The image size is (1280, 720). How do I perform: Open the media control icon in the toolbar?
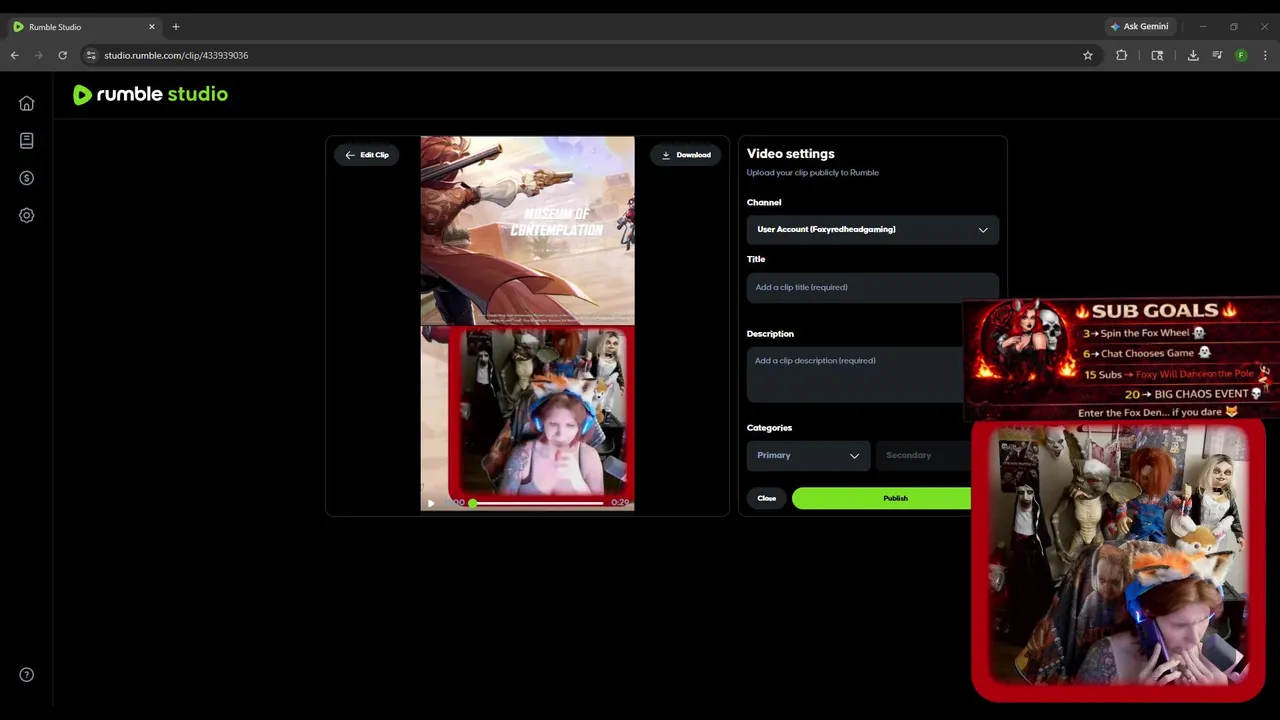point(1217,55)
